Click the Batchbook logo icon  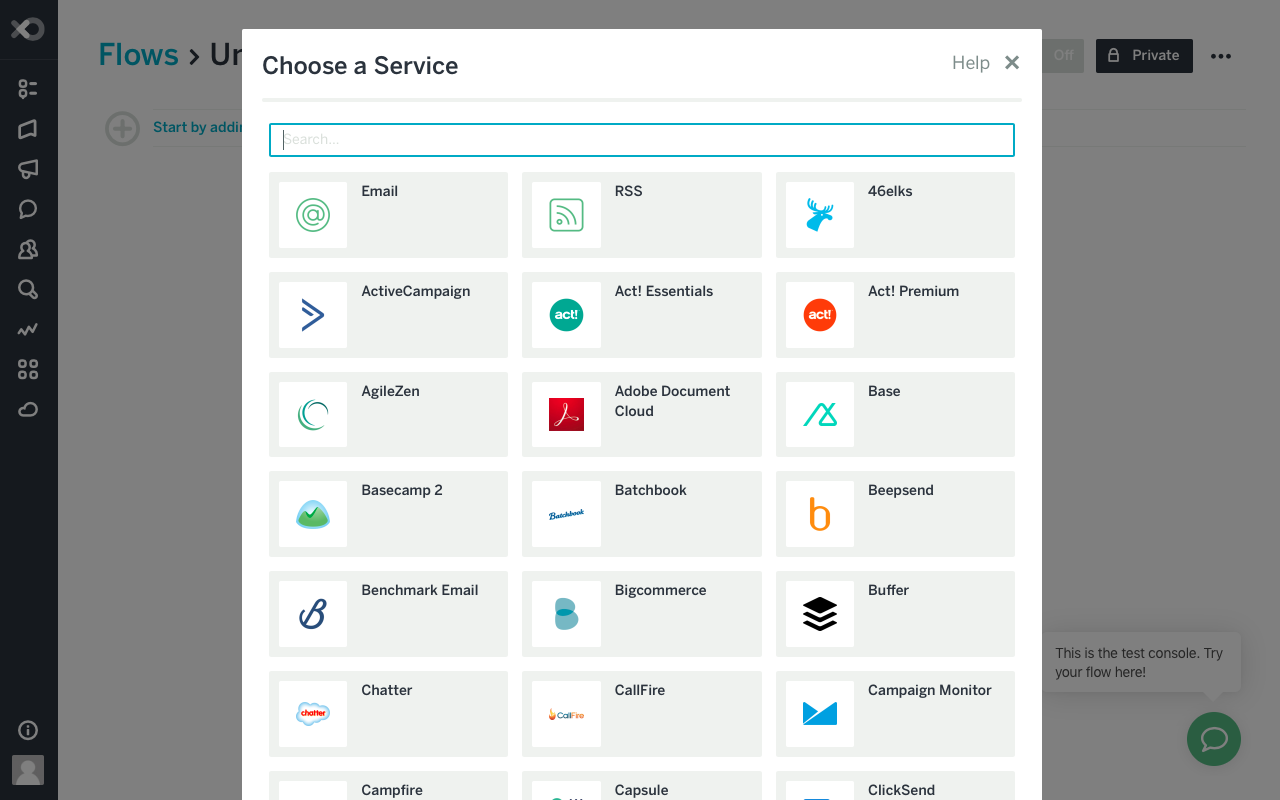[566, 514]
